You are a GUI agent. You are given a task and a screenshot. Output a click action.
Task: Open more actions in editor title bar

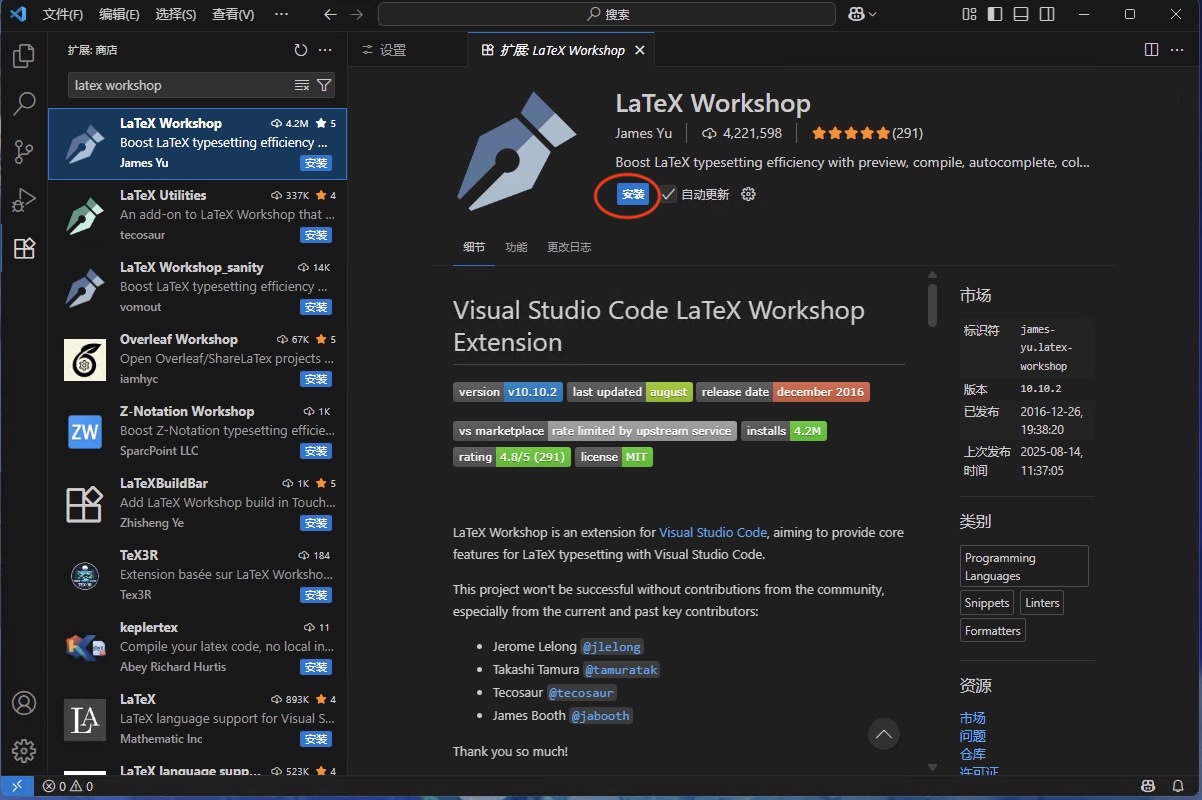coord(1178,50)
